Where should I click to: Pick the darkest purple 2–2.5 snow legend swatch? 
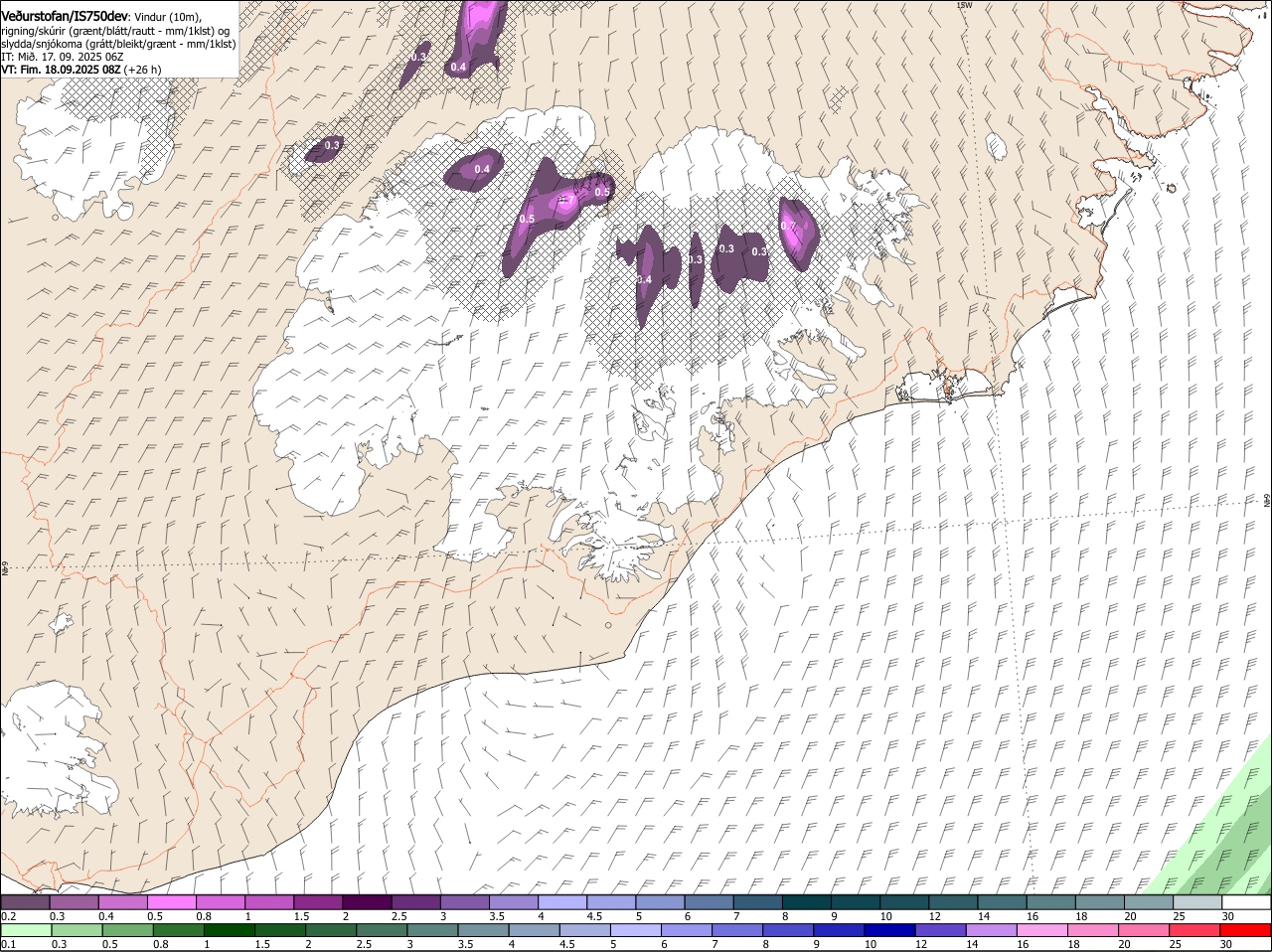pos(367,902)
